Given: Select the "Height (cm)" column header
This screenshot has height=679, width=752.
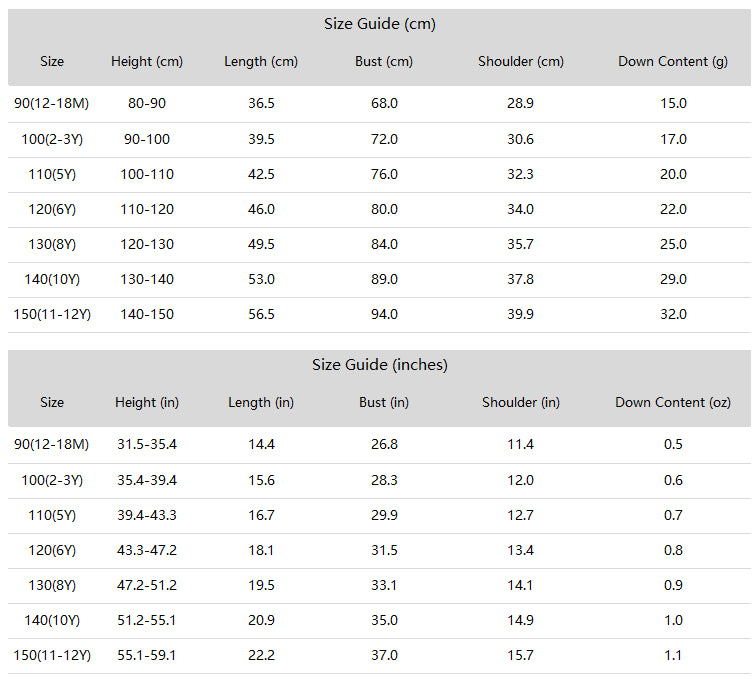Looking at the screenshot, I should (147, 62).
